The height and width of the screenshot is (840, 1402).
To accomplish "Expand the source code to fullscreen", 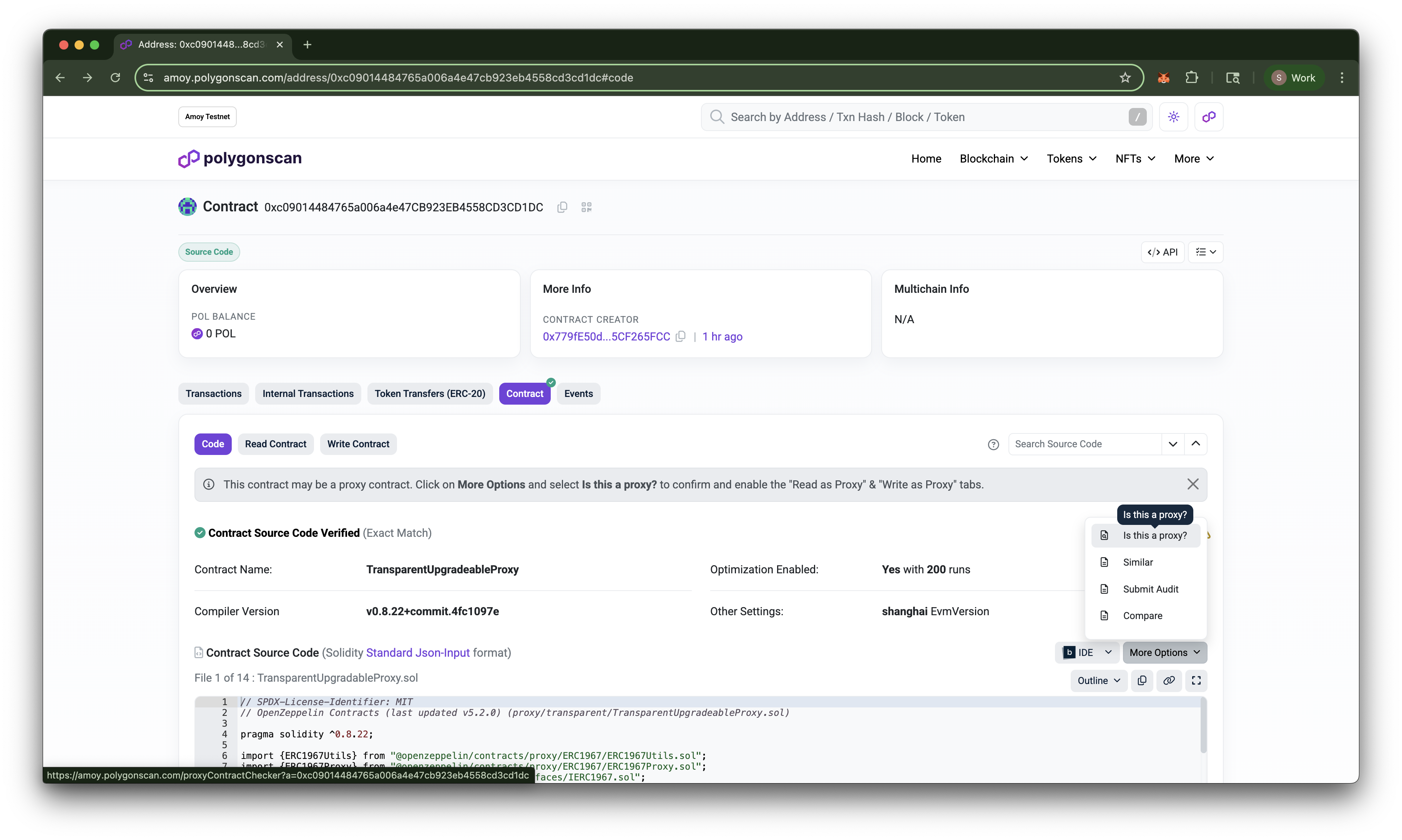I will click(x=1196, y=681).
